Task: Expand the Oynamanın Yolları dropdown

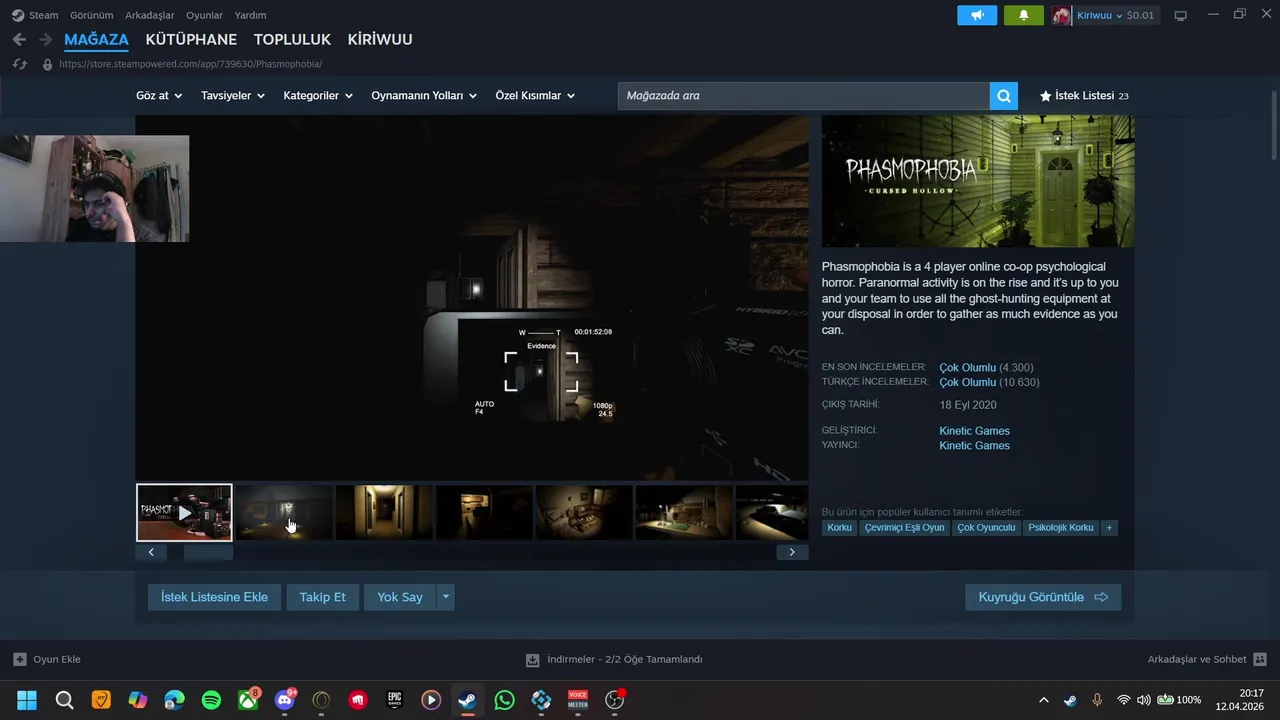Action: click(x=424, y=96)
